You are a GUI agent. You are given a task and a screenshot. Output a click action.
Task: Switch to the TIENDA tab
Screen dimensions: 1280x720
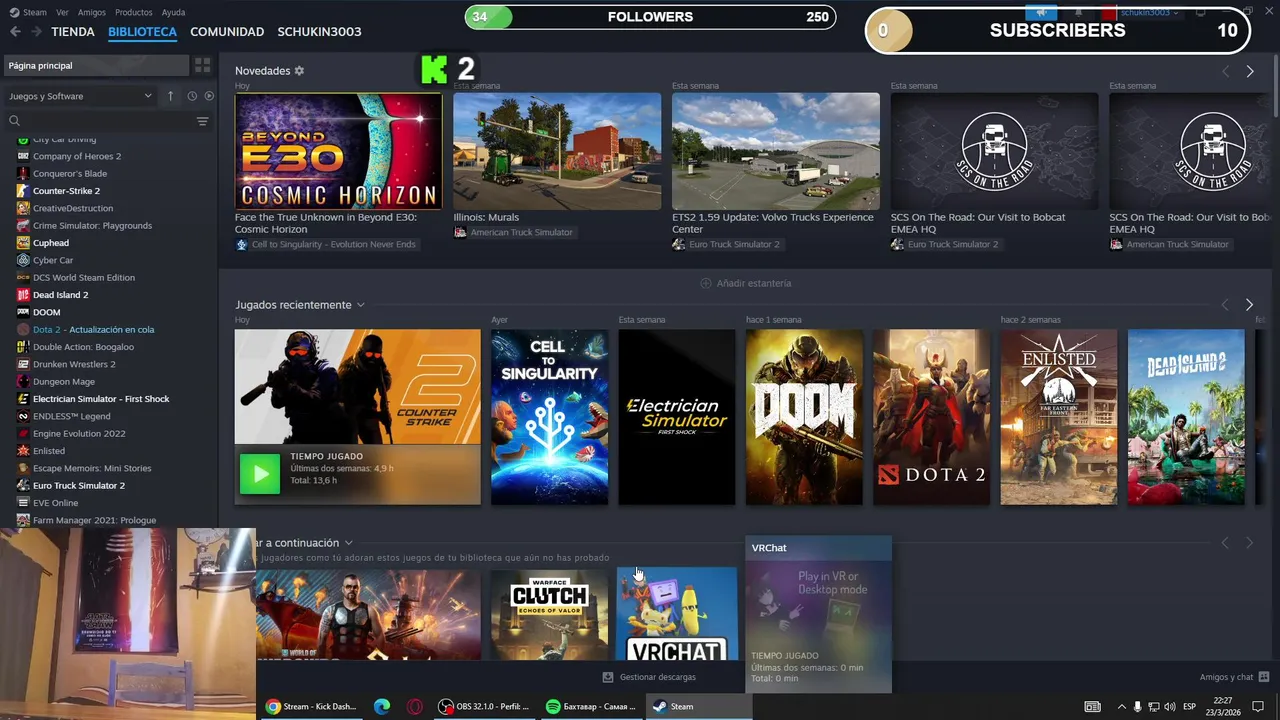pos(73,32)
